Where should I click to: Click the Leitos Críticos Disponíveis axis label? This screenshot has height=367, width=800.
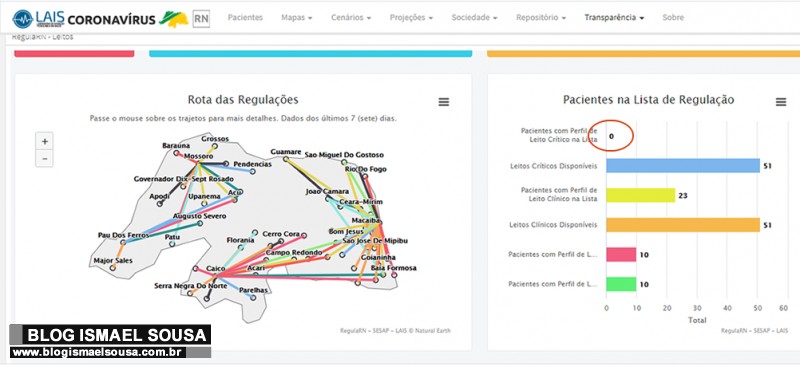[x=553, y=166]
